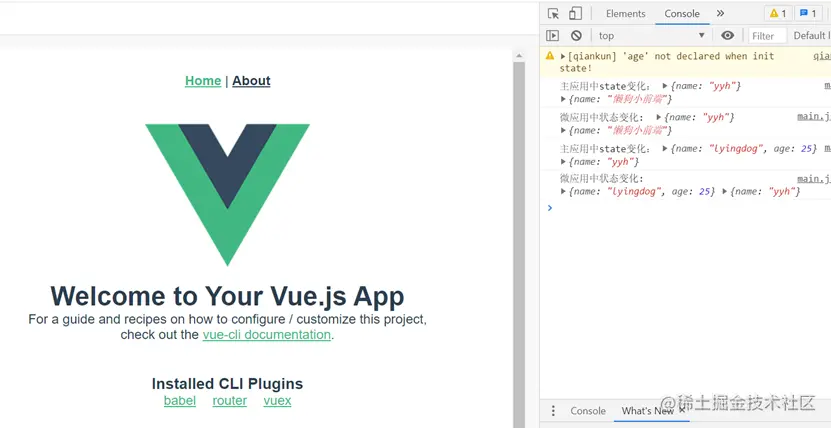Click the scrollbar up arrow

pyautogui.click(x=519, y=56)
